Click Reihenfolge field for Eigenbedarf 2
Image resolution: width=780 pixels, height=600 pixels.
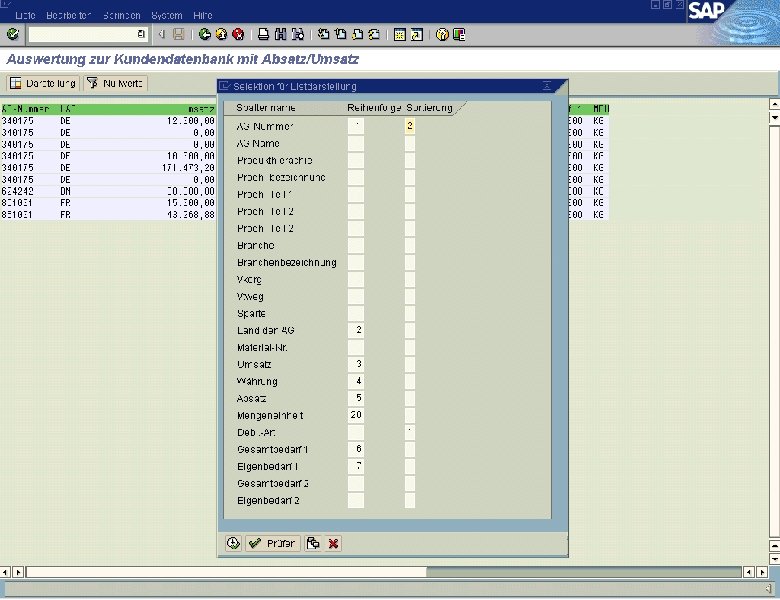(356, 500)
